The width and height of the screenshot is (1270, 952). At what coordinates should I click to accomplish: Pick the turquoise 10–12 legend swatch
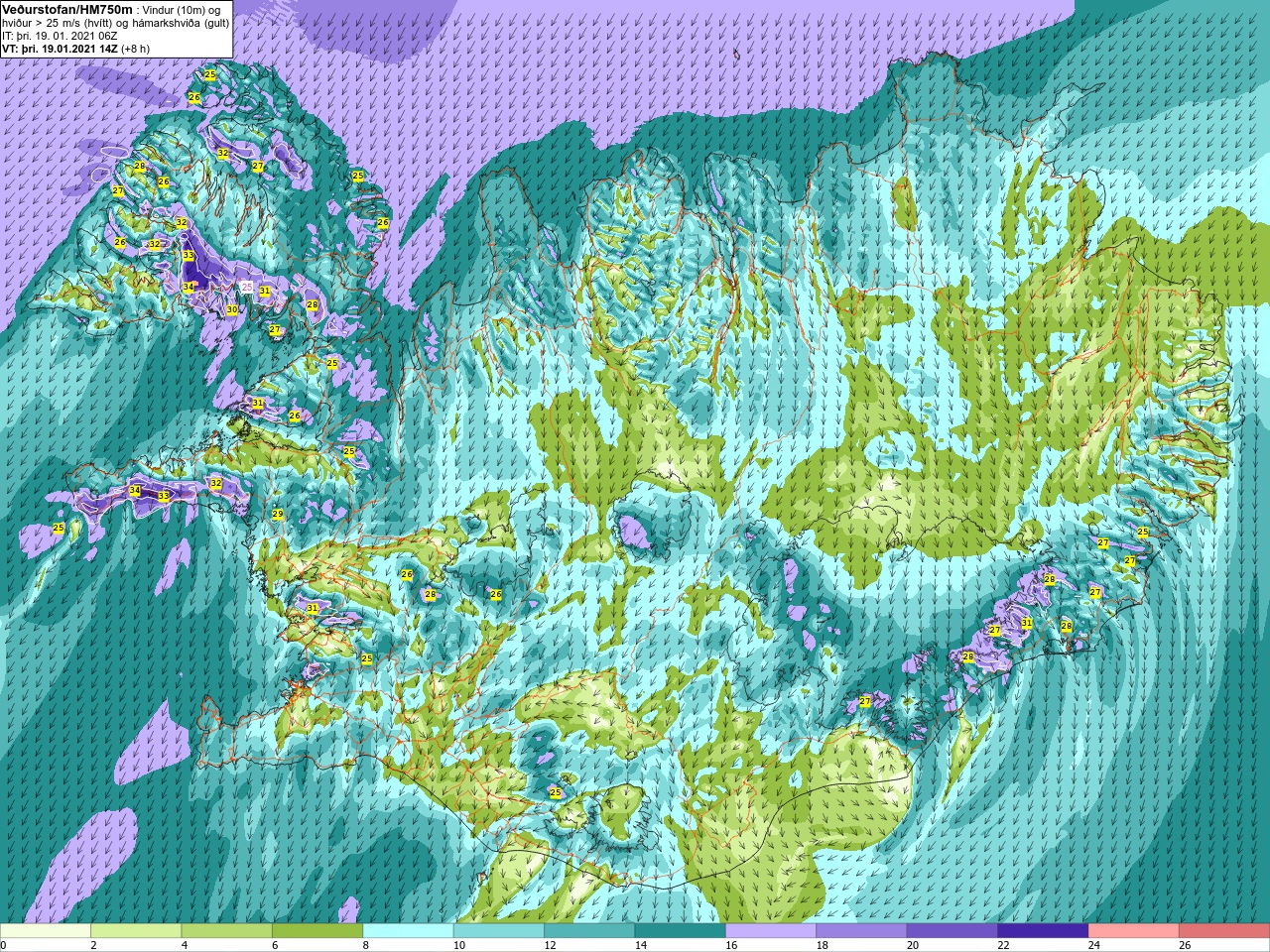[499, 931]
